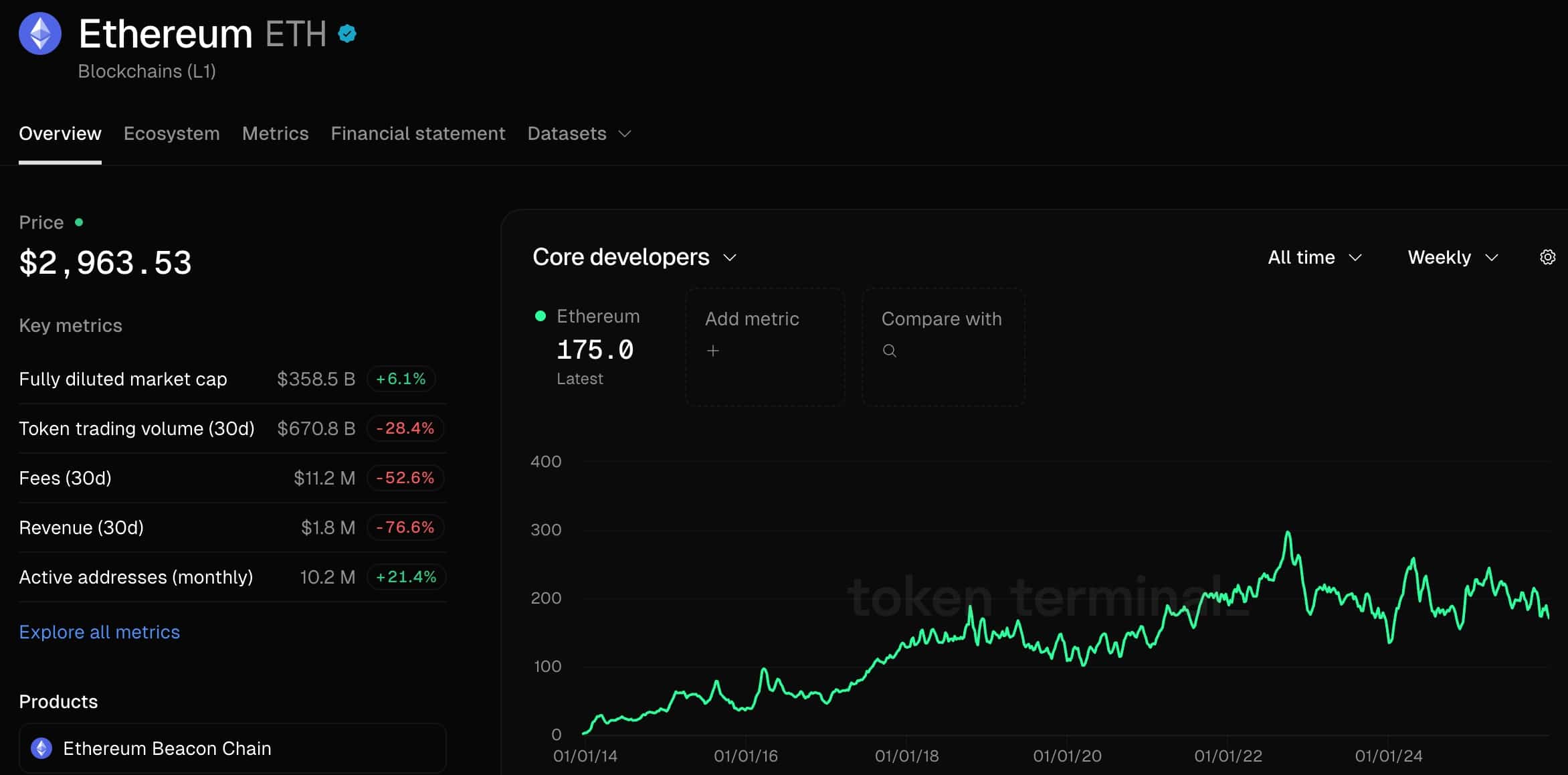This screenshot has height=775, width=1568.
Task: Click the plus icon under Add metric
Action: [x=713, y=351]
